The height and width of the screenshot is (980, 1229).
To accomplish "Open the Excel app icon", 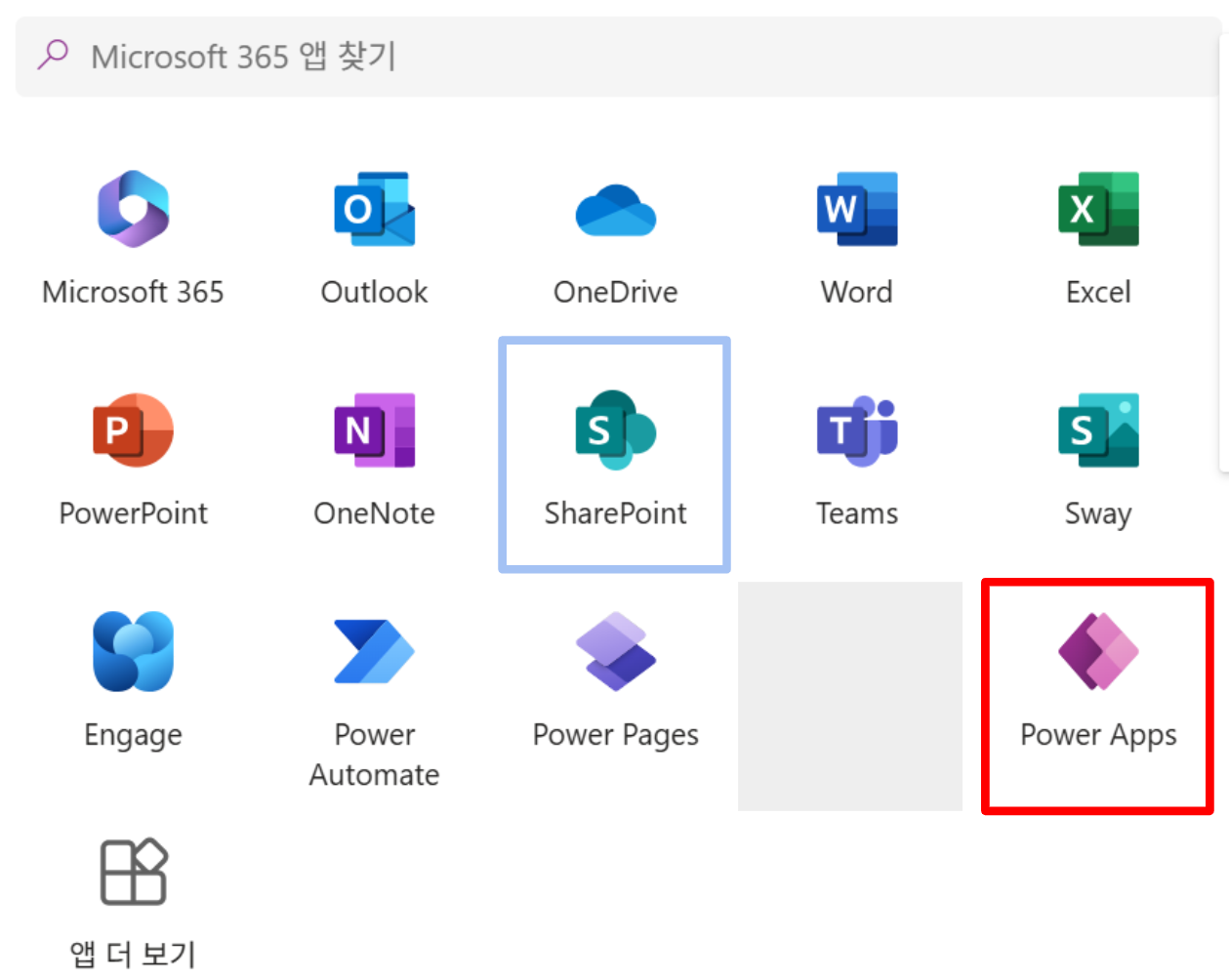I will (1098, 209).
